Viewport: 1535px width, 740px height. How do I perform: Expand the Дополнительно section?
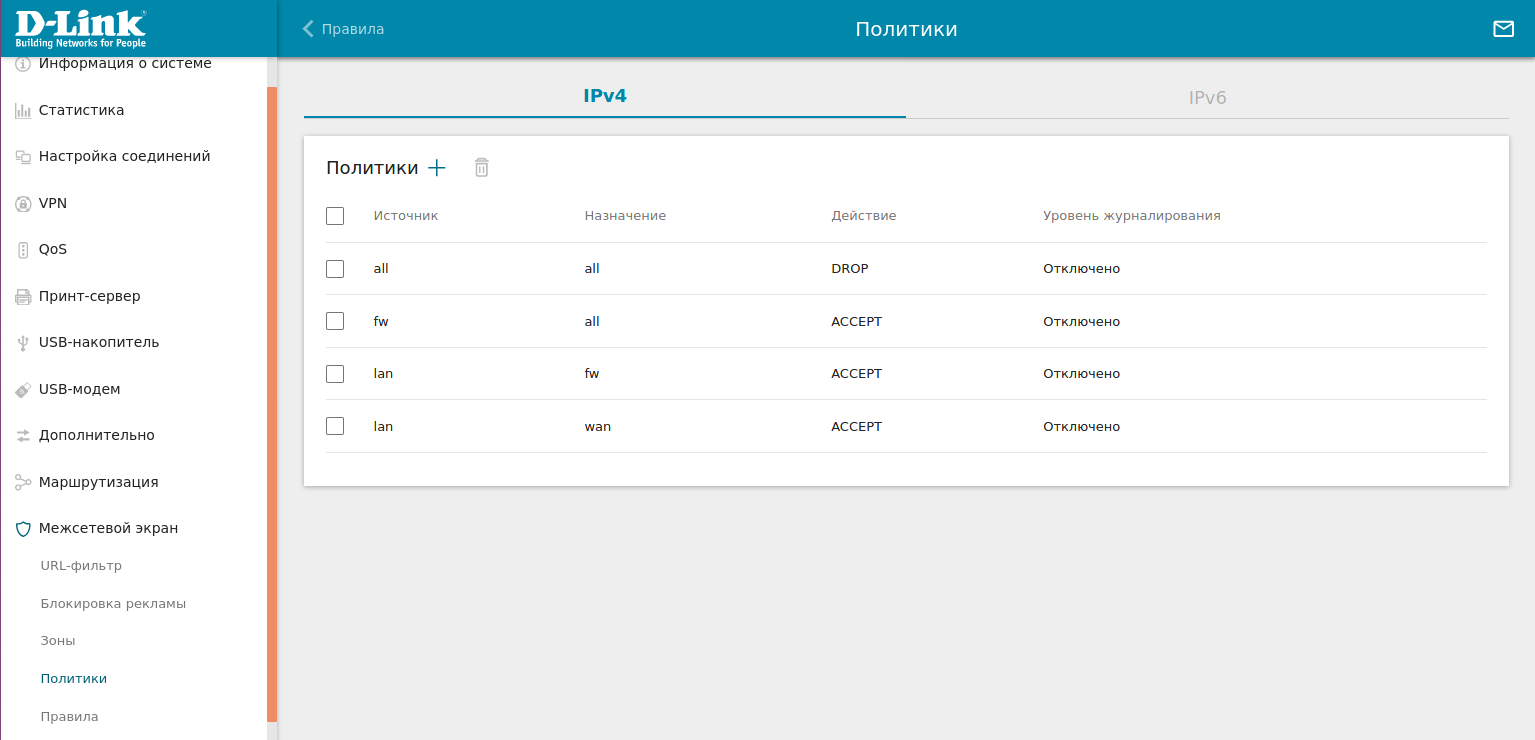(96, 436)
